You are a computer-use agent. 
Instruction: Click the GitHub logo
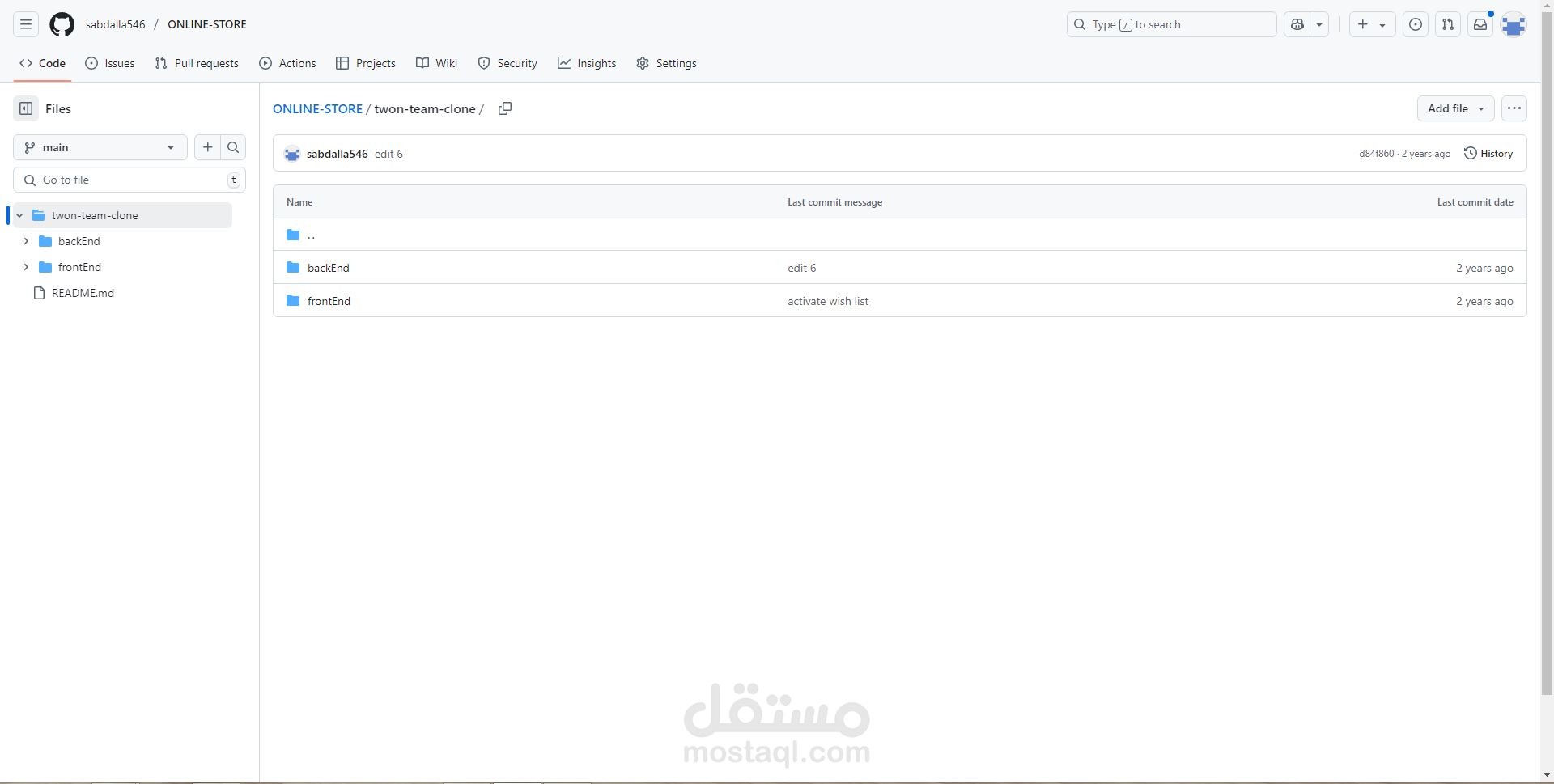(62, 24)
